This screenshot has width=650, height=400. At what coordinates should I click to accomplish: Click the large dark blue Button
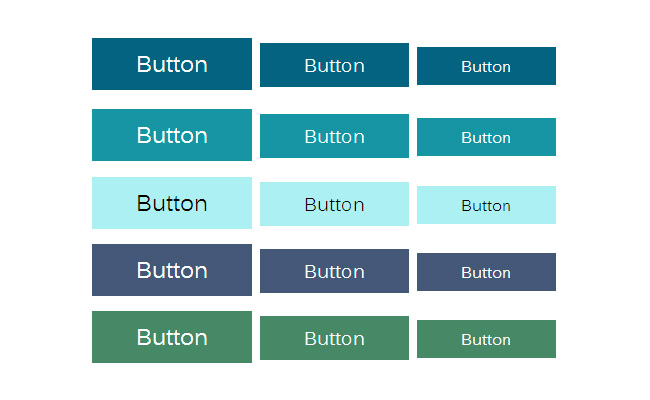point(172,64)
